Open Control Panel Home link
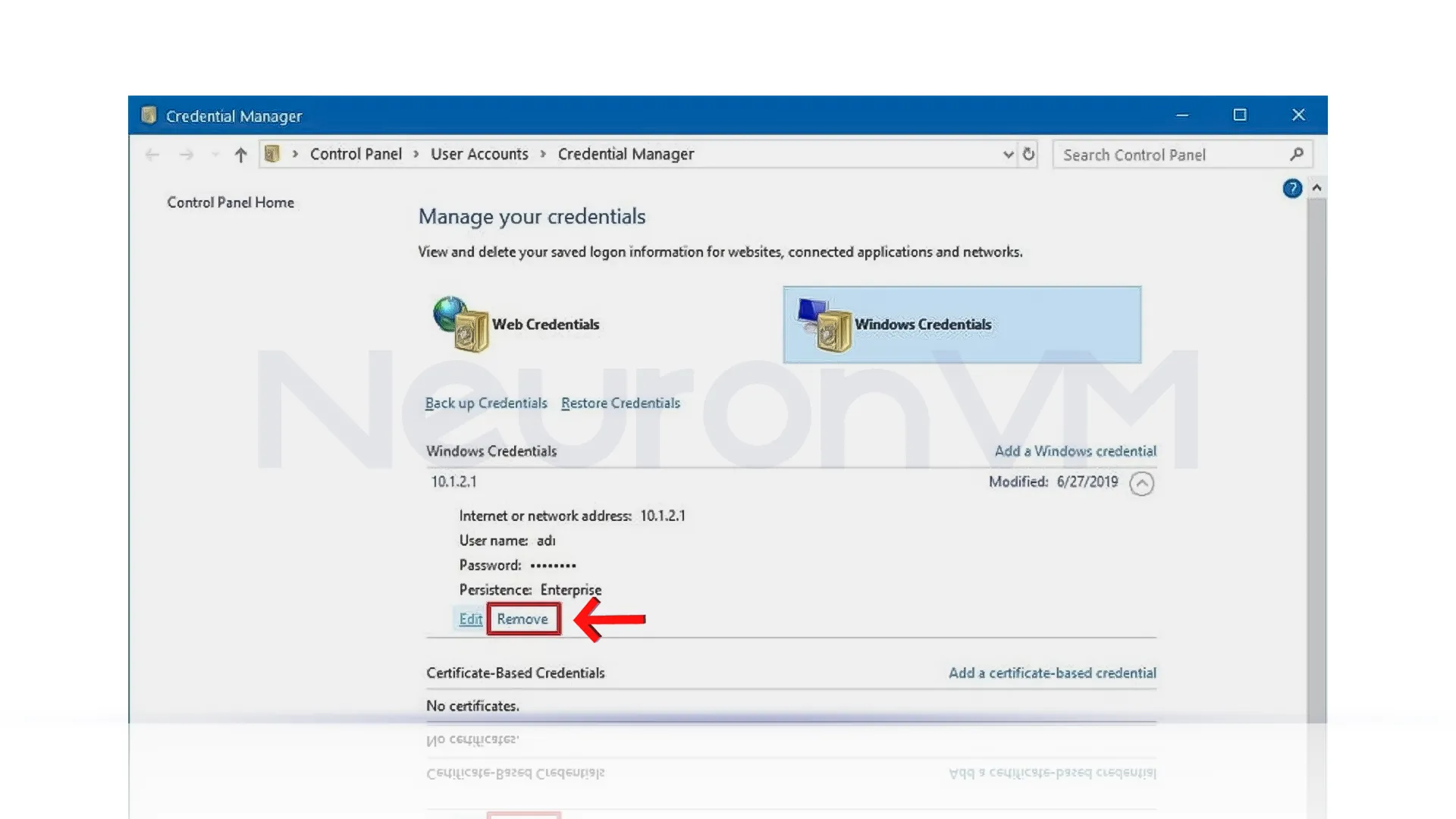The width and height of the screenshot is (1456, 819). coord(231,202)
